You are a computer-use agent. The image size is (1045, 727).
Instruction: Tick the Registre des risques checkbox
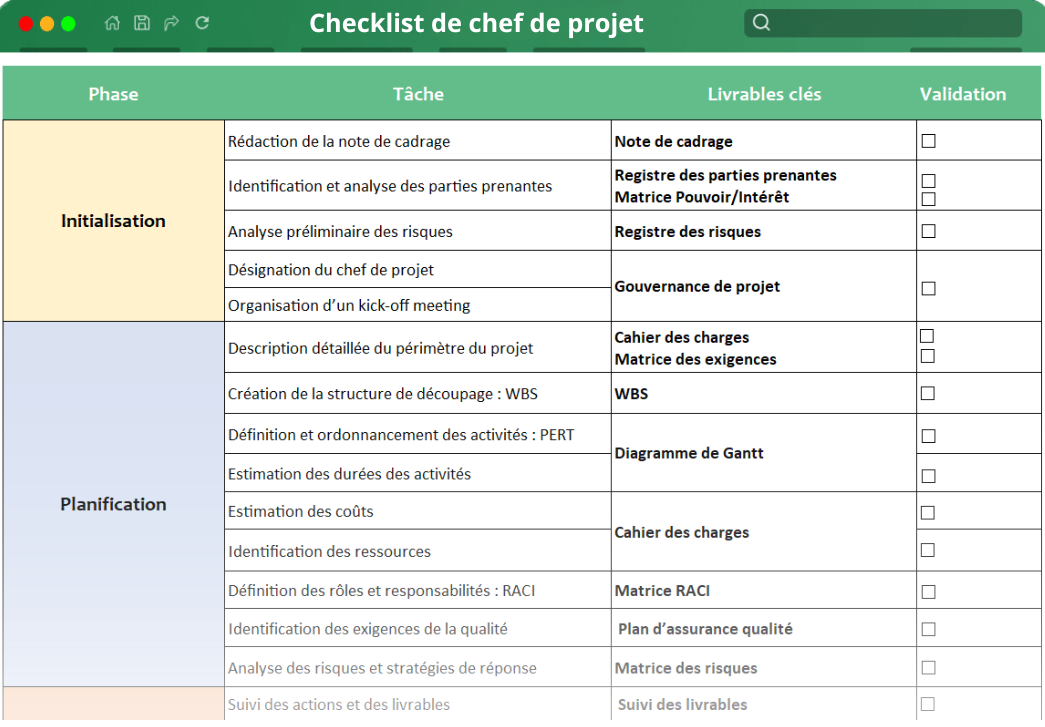[928, 231]
